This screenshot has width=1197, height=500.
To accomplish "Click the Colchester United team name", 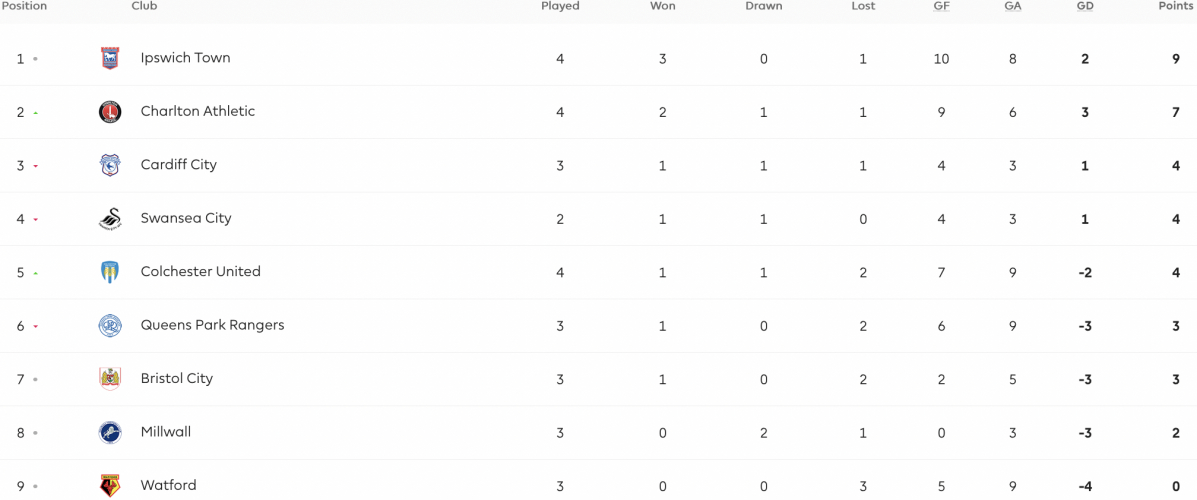I will 201,272.
